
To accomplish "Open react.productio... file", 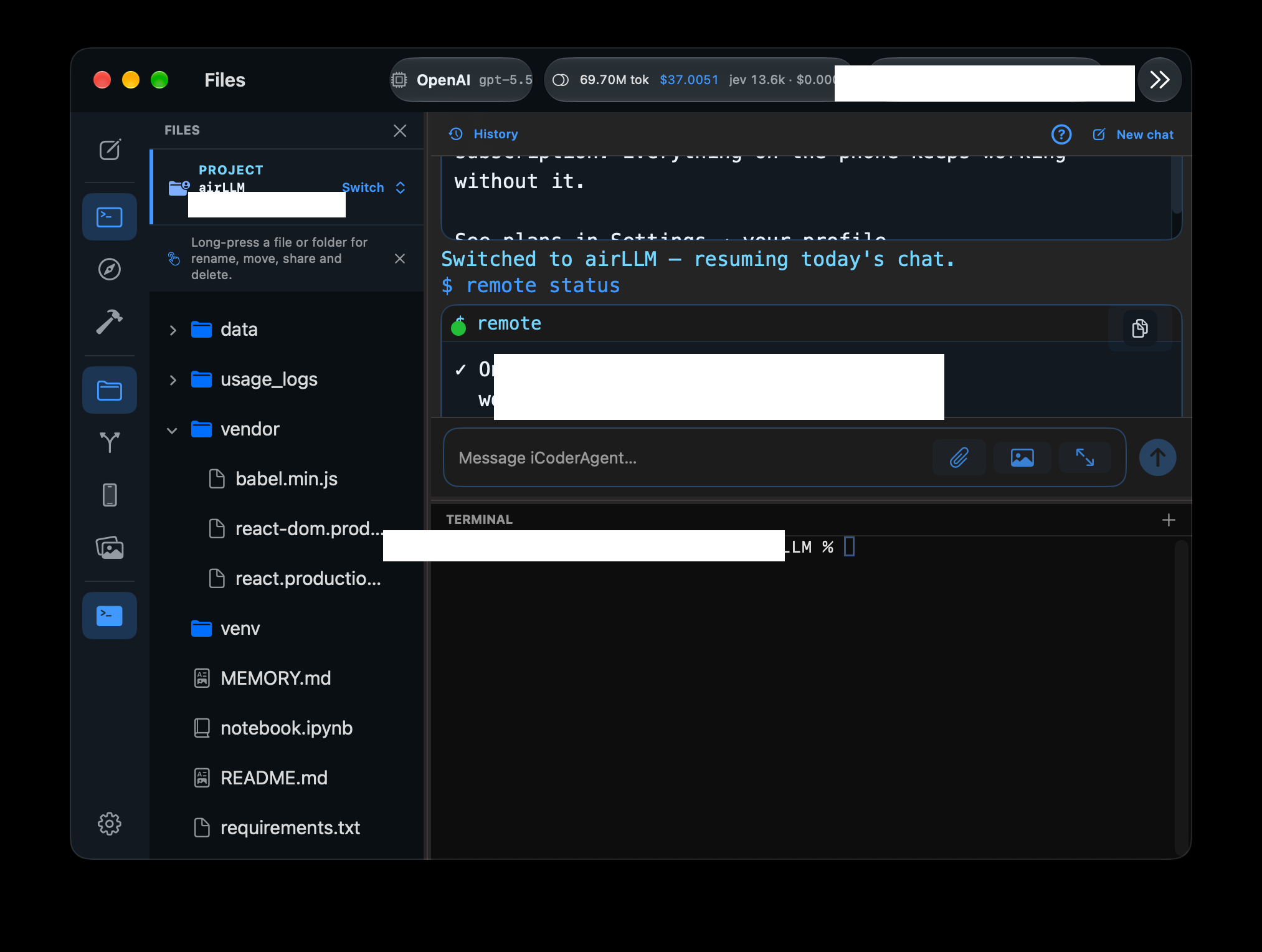I will click(x=287, y=579).
